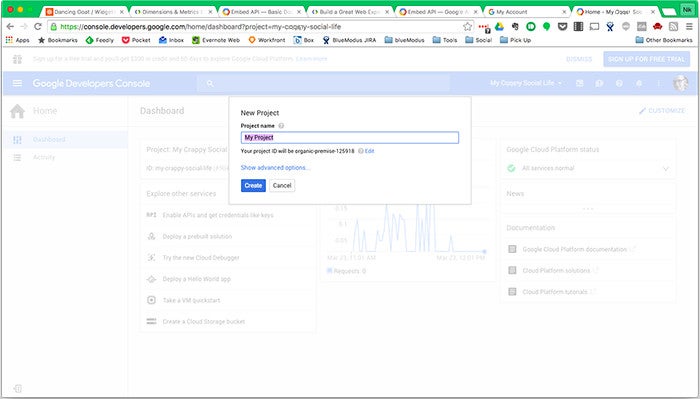
Task: Expand blueModus bookmarks folder
Action: (404, 40)
